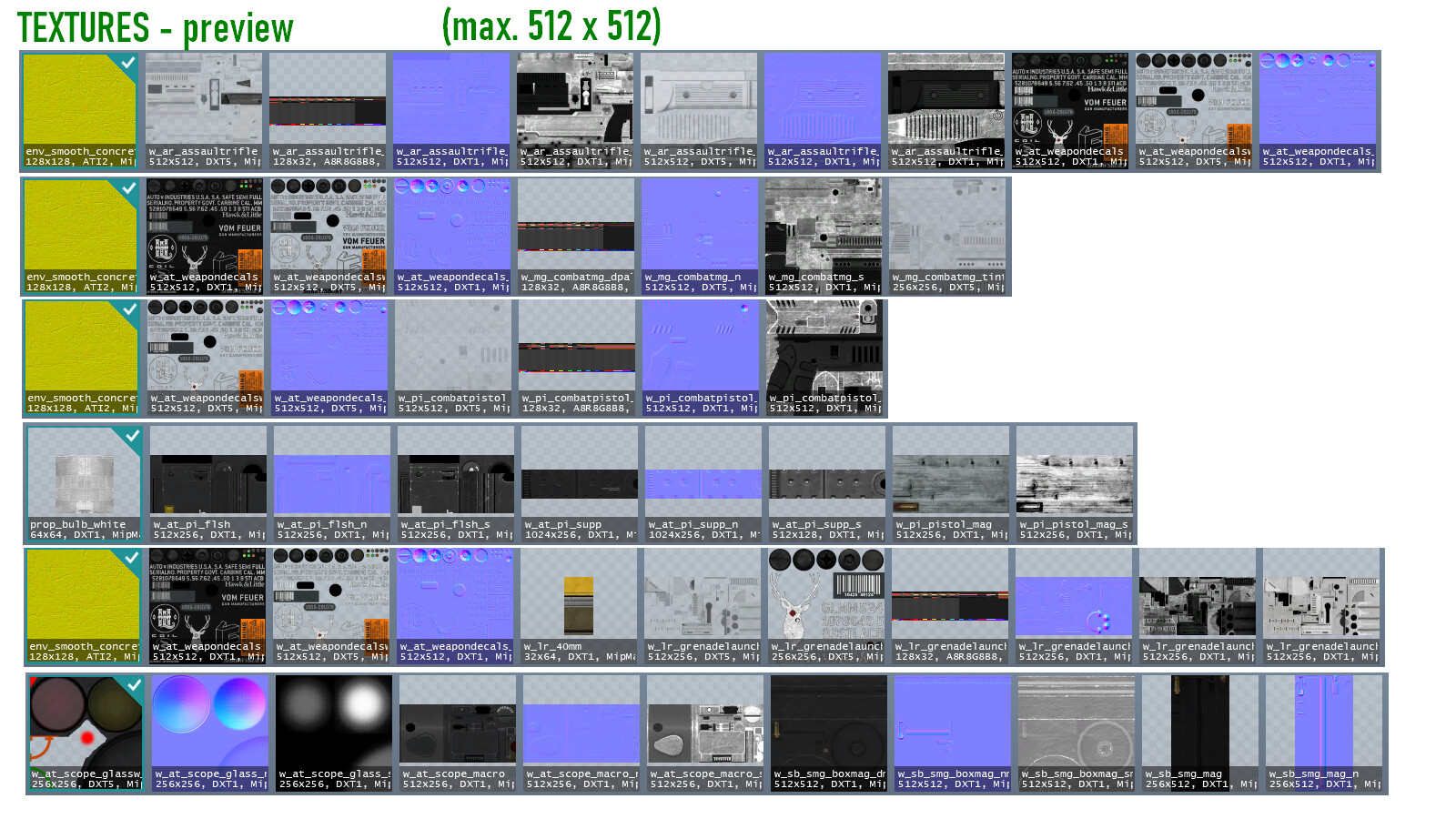Select the w_sb_smg_boxmag_dr texture
Image resolution: width=1456 pixels, height=819 pixels.
click(829, 733)
